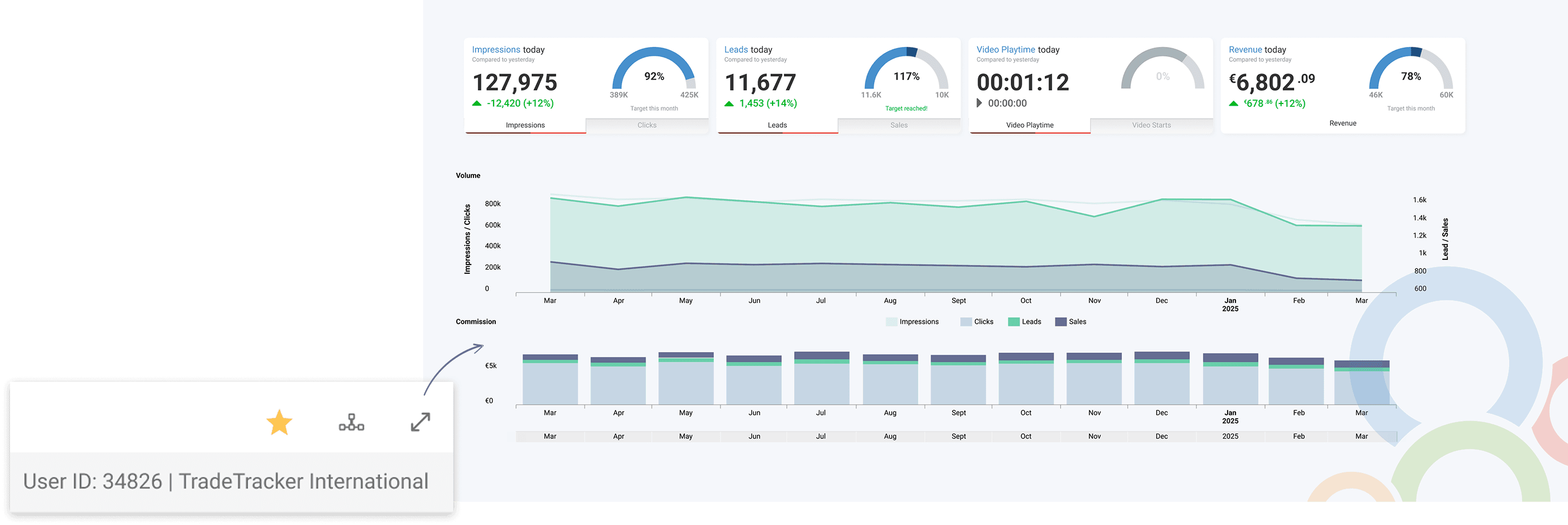
Task: Click the yellow favorite star icon
Action: pyautogui.click(x=280, y=422)
